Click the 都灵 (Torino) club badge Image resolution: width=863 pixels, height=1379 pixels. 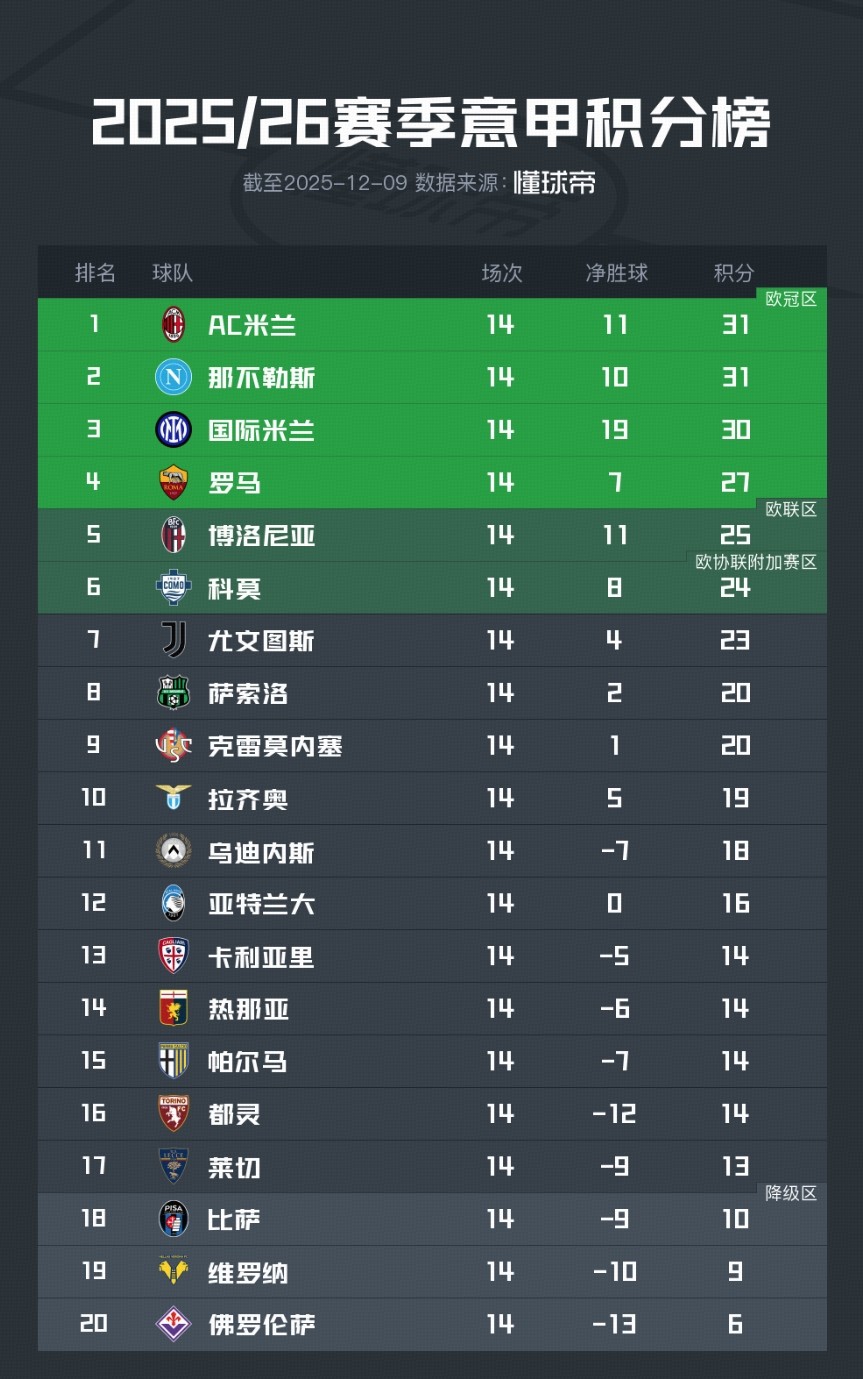pyautogui.click(x=173, y=1114)
